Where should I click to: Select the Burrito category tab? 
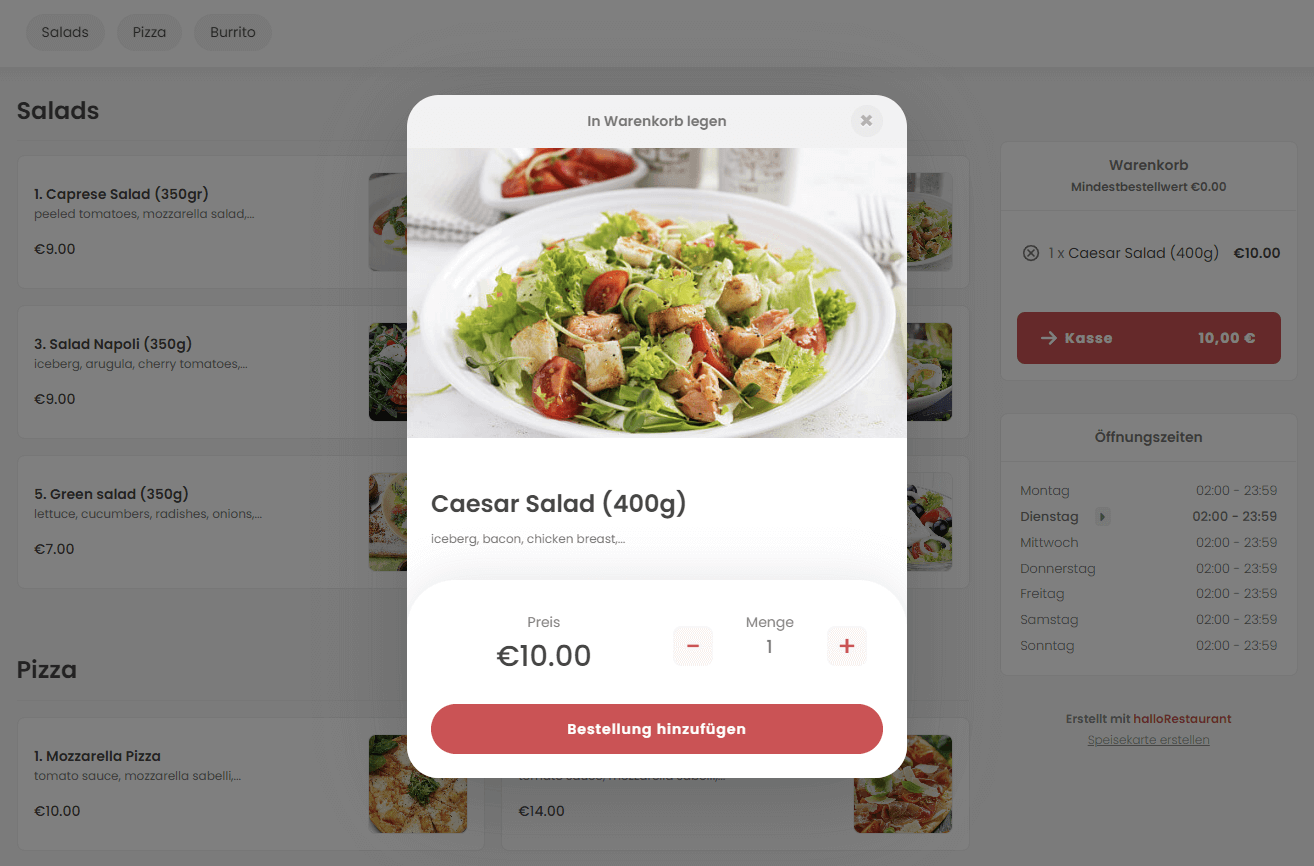233,32
